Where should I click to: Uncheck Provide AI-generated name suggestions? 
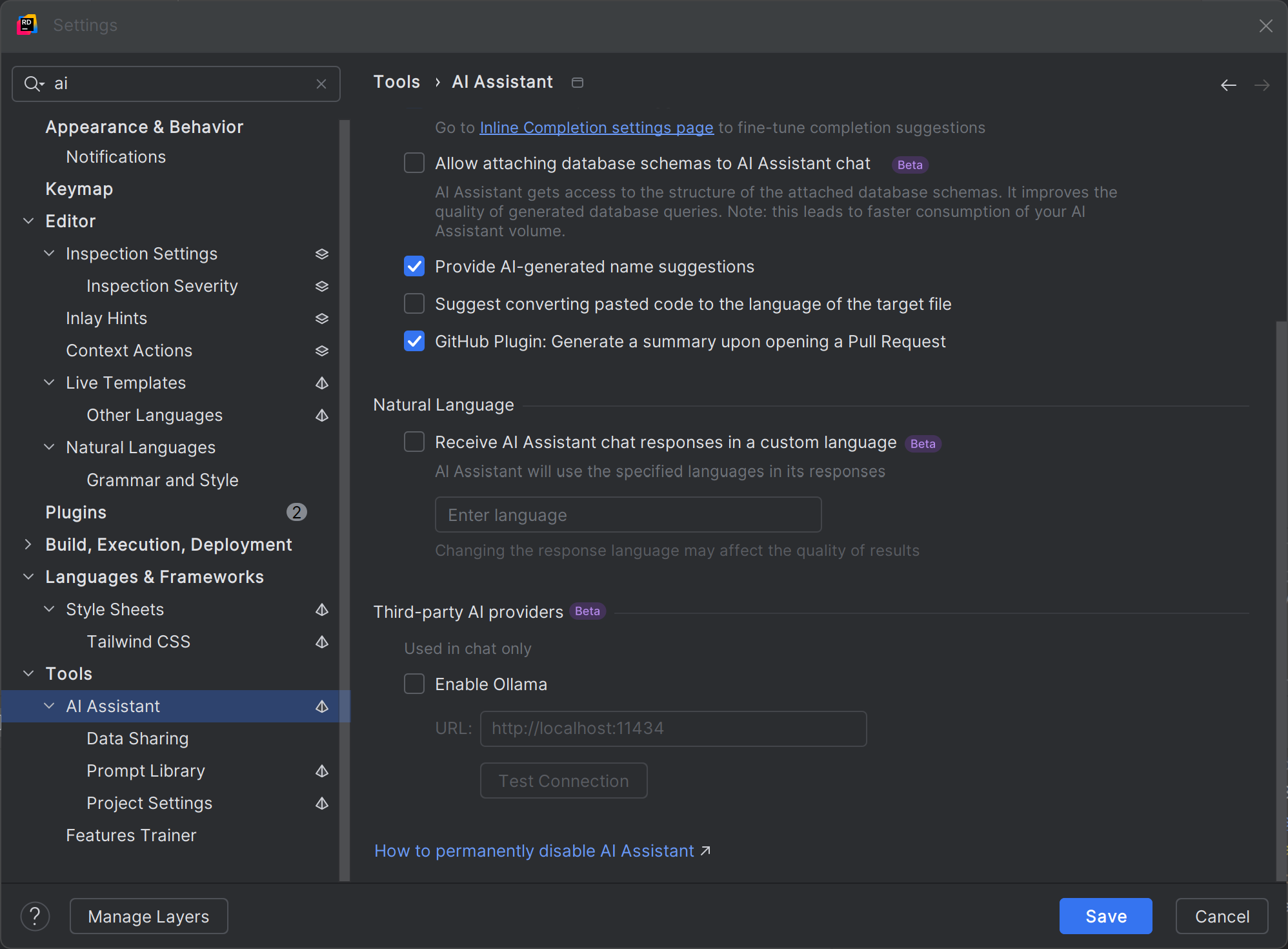[x=414, y=266]
